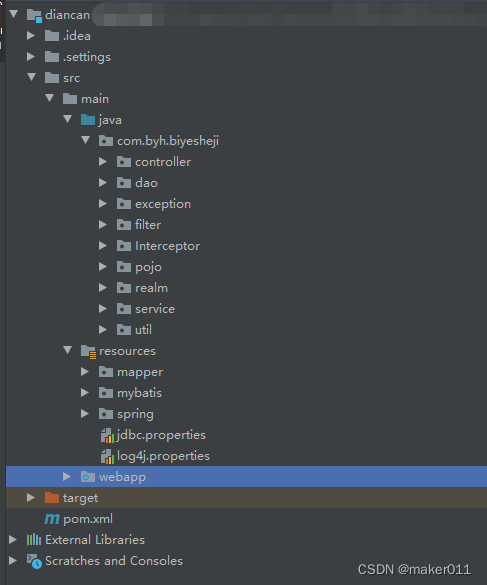
Task: Collapse the src folder arrow
Action: click(x=32, y=77)
